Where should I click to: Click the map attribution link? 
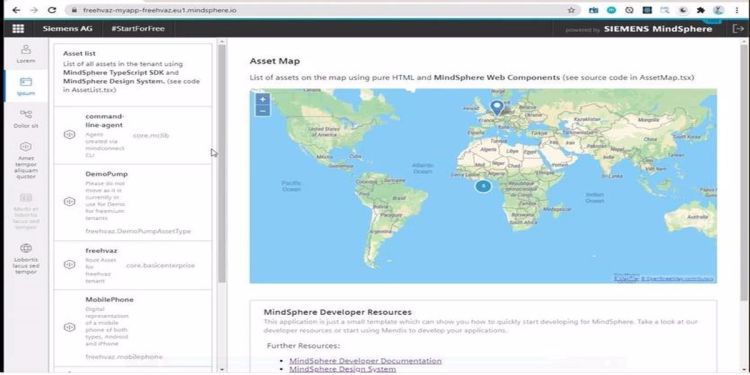676,278
